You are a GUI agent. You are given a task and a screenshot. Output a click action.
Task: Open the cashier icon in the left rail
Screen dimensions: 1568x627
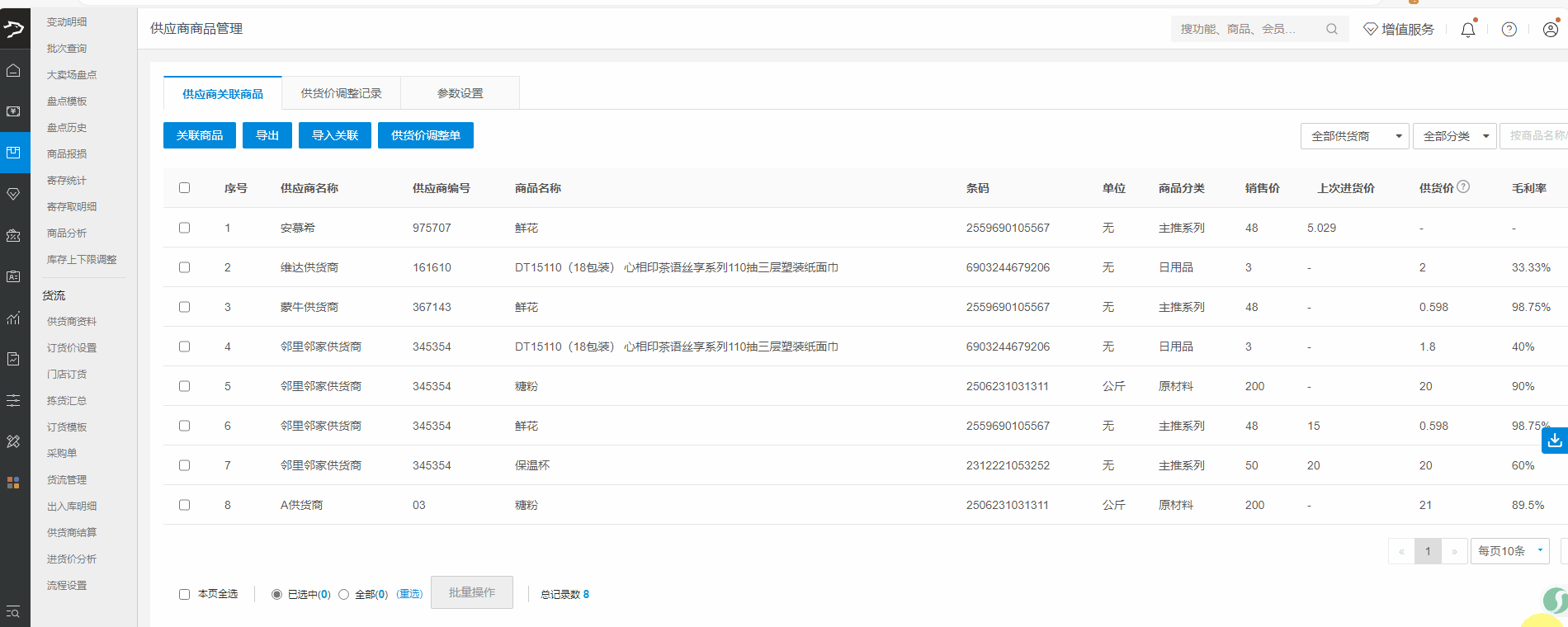click(13, 111)
